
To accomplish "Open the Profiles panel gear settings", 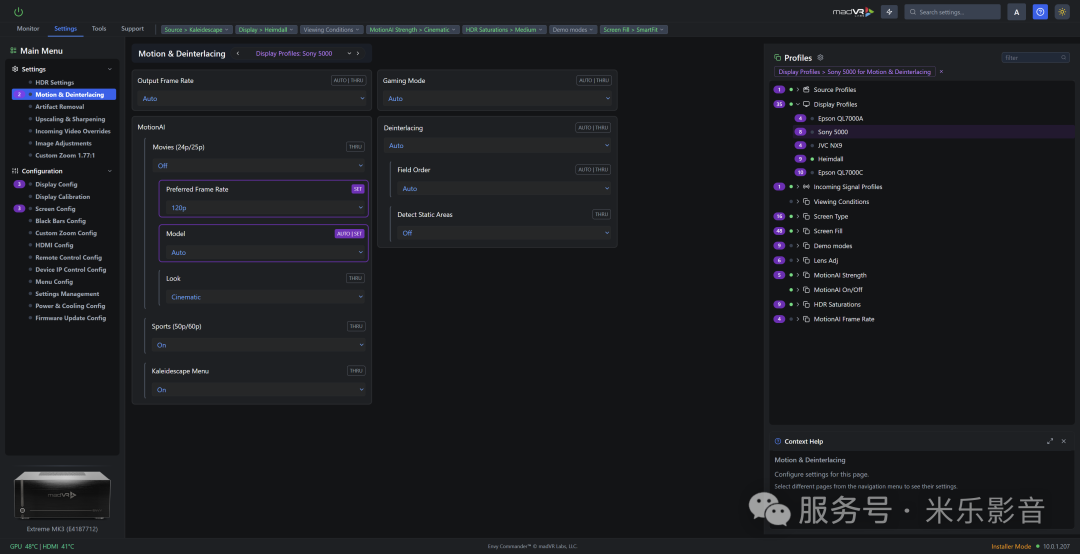I will click(x=821, y=58).
